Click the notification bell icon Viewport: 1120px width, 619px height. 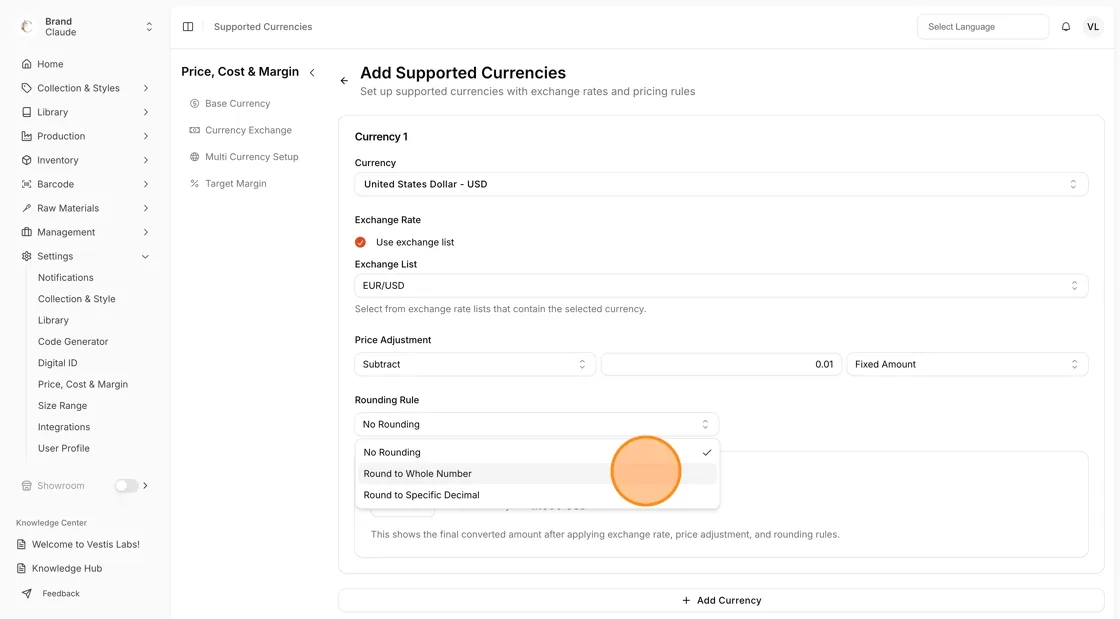click(1066, 26)
